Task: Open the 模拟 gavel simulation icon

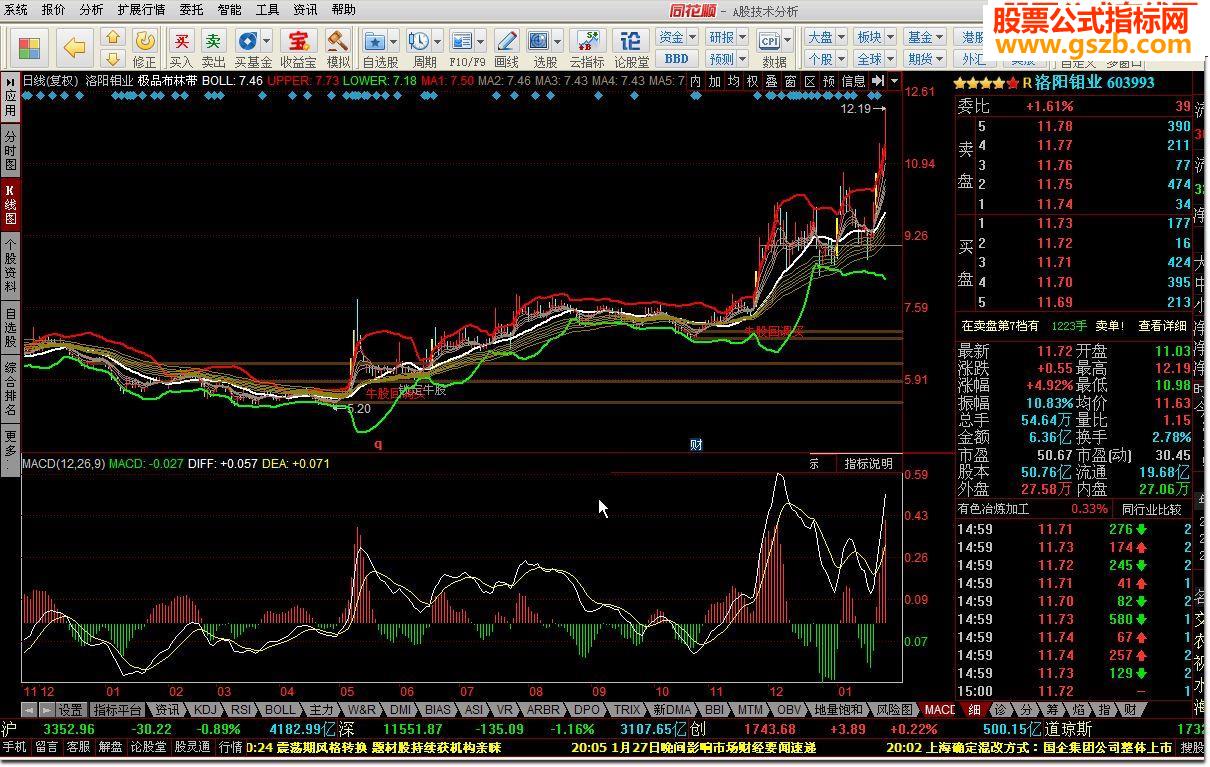Action: (338, 41)
